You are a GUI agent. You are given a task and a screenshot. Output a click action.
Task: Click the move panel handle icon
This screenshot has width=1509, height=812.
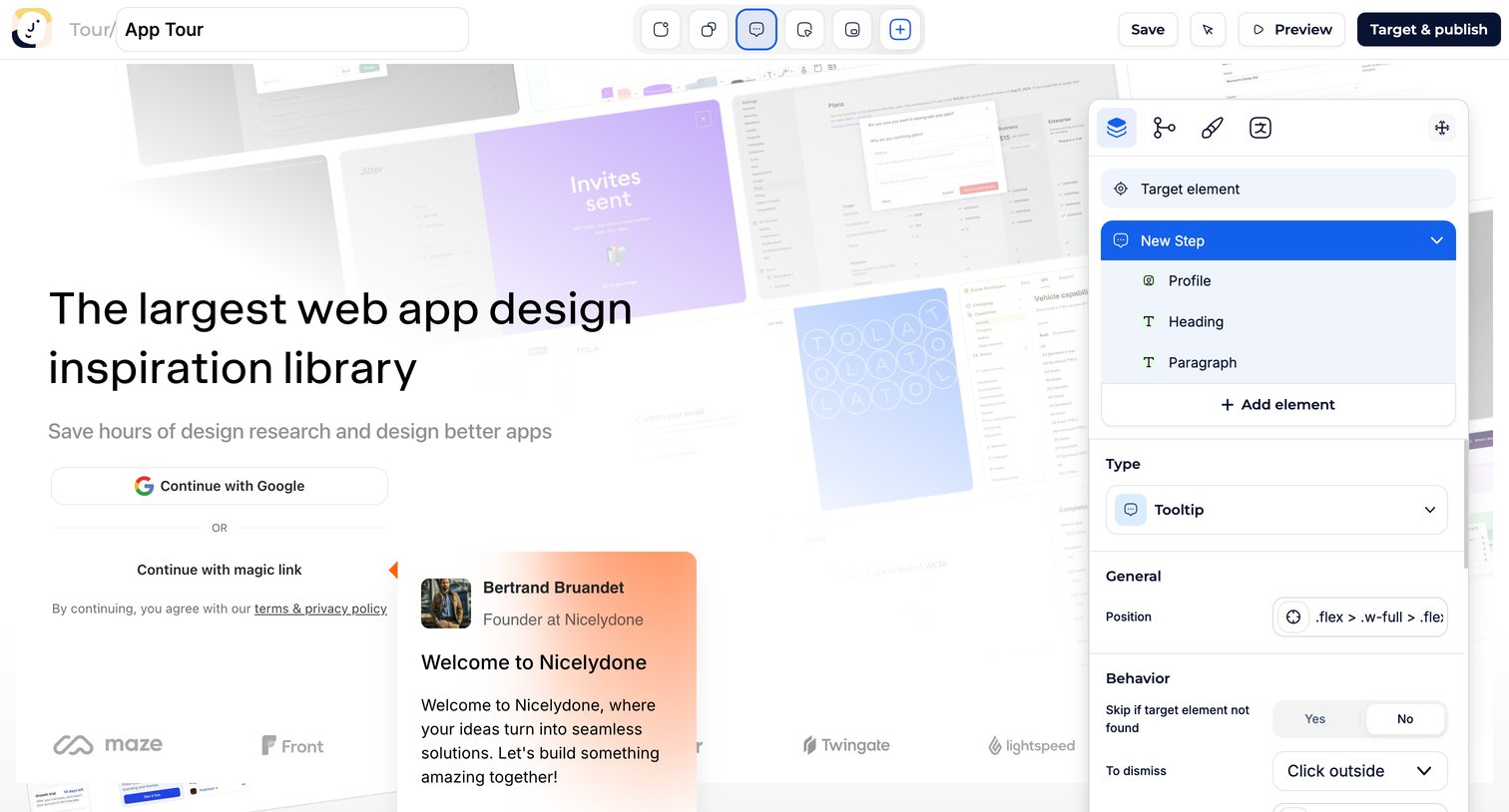[1442, 128]
